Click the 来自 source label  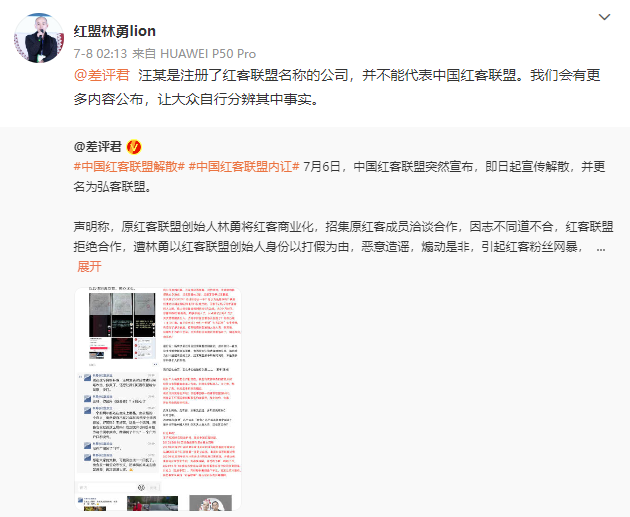pos(144,53)
